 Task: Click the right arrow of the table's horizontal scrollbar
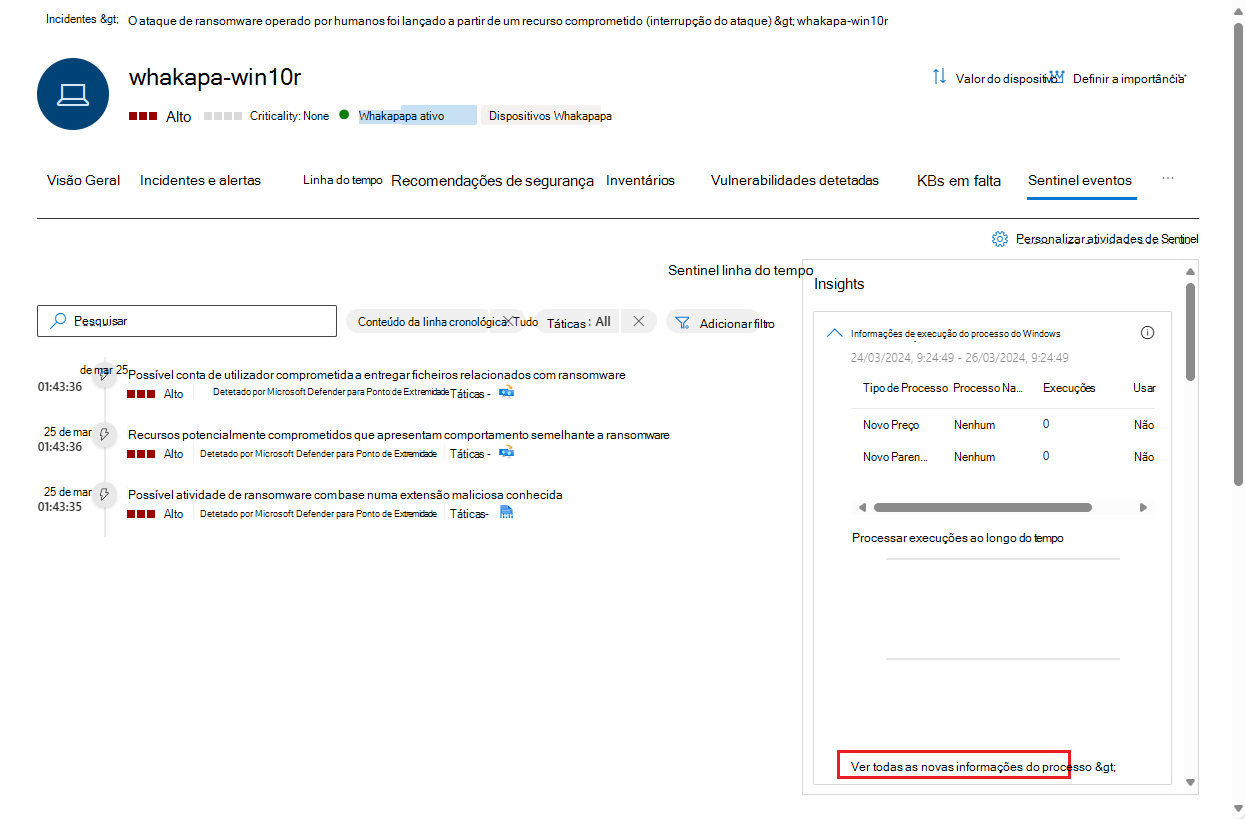[1144, 508]
